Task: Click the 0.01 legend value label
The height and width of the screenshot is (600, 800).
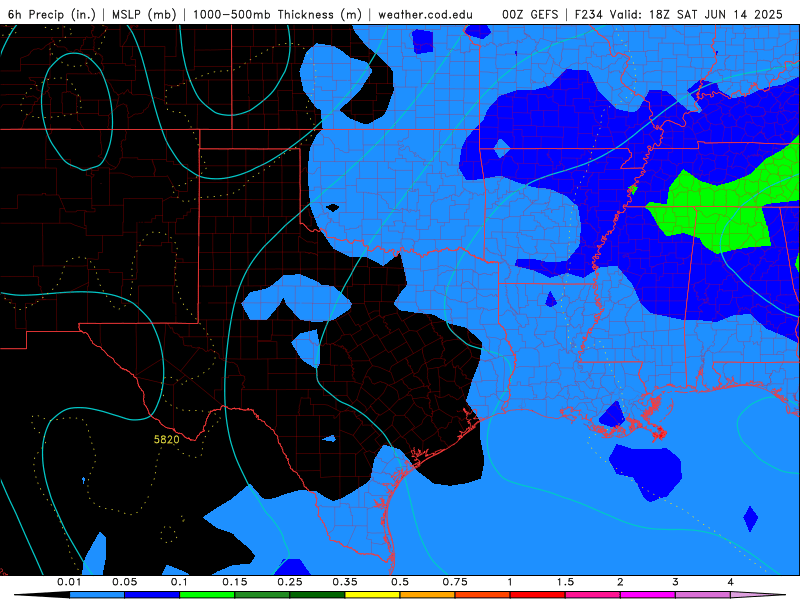Action: point(69,582)
